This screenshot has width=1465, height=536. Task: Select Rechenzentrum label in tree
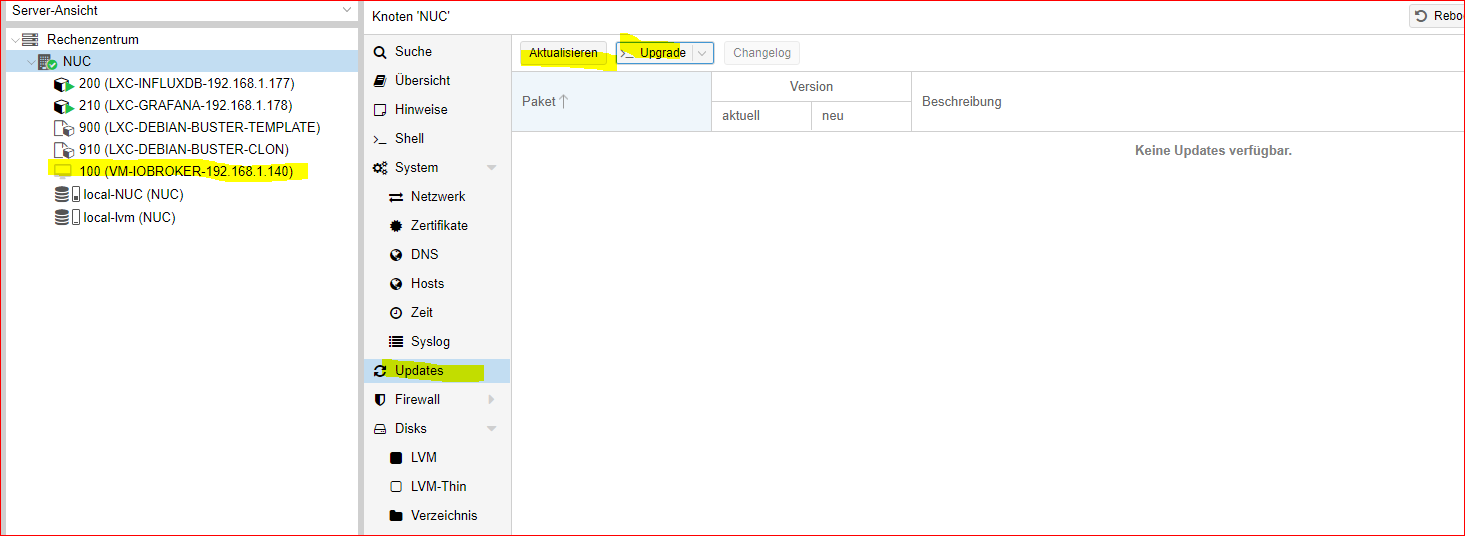coord(93,40)
